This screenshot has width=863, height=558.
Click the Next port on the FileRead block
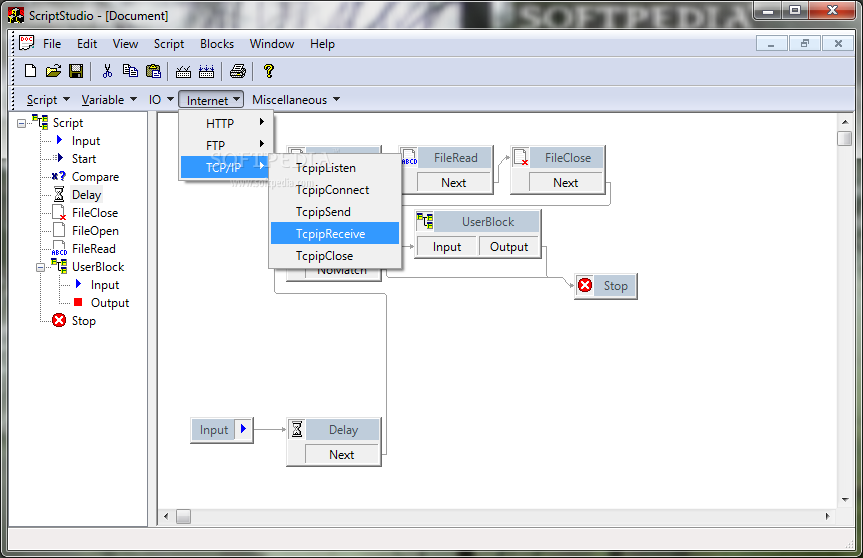[x=454, y=183]
